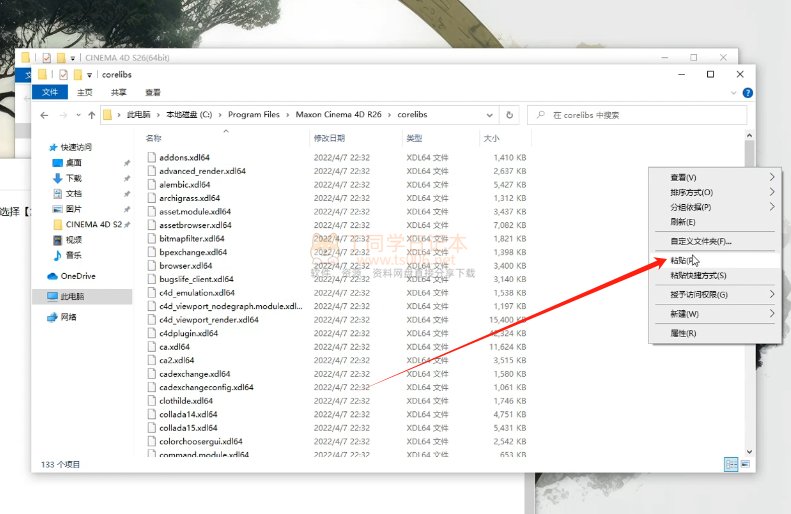The width and height of the screenshot is (791, 514).
Task: Click Program Files in the breadcrumb path
Action: pyautogui.click(x=258, y=115)
